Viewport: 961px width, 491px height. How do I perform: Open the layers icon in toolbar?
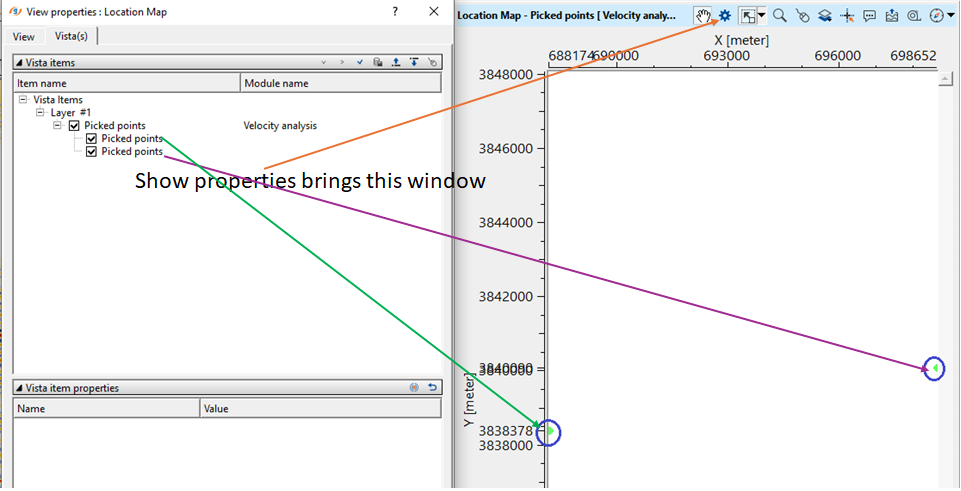[825, 16]
